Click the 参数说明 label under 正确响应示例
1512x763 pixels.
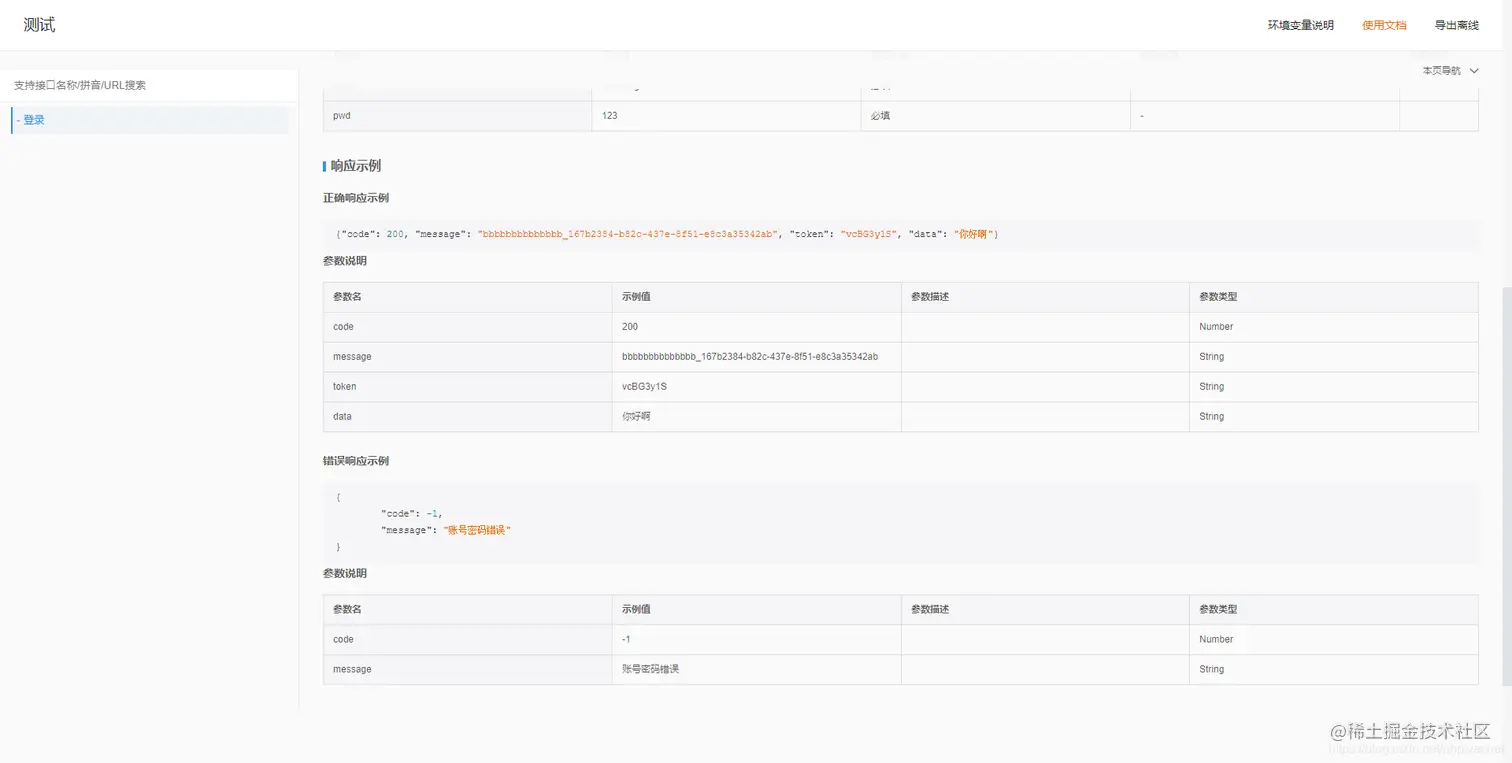click(345, 261)
